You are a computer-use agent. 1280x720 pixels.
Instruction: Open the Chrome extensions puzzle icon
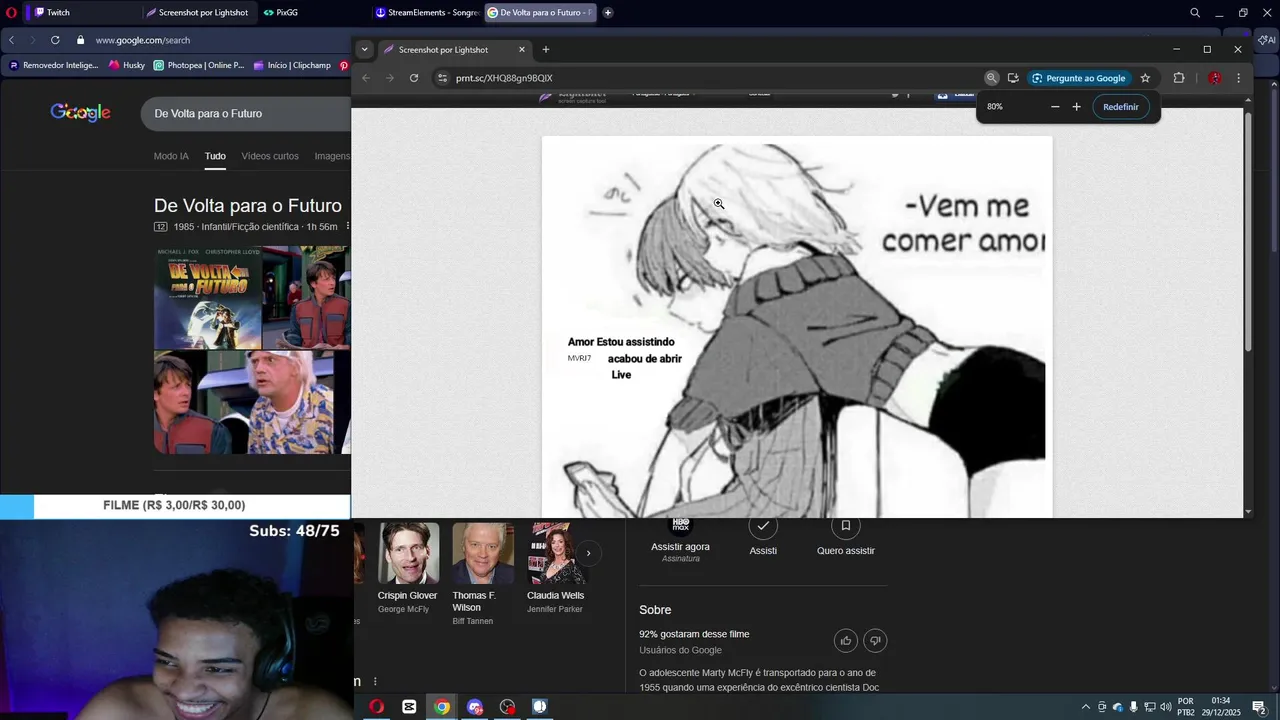(1179, 78)
